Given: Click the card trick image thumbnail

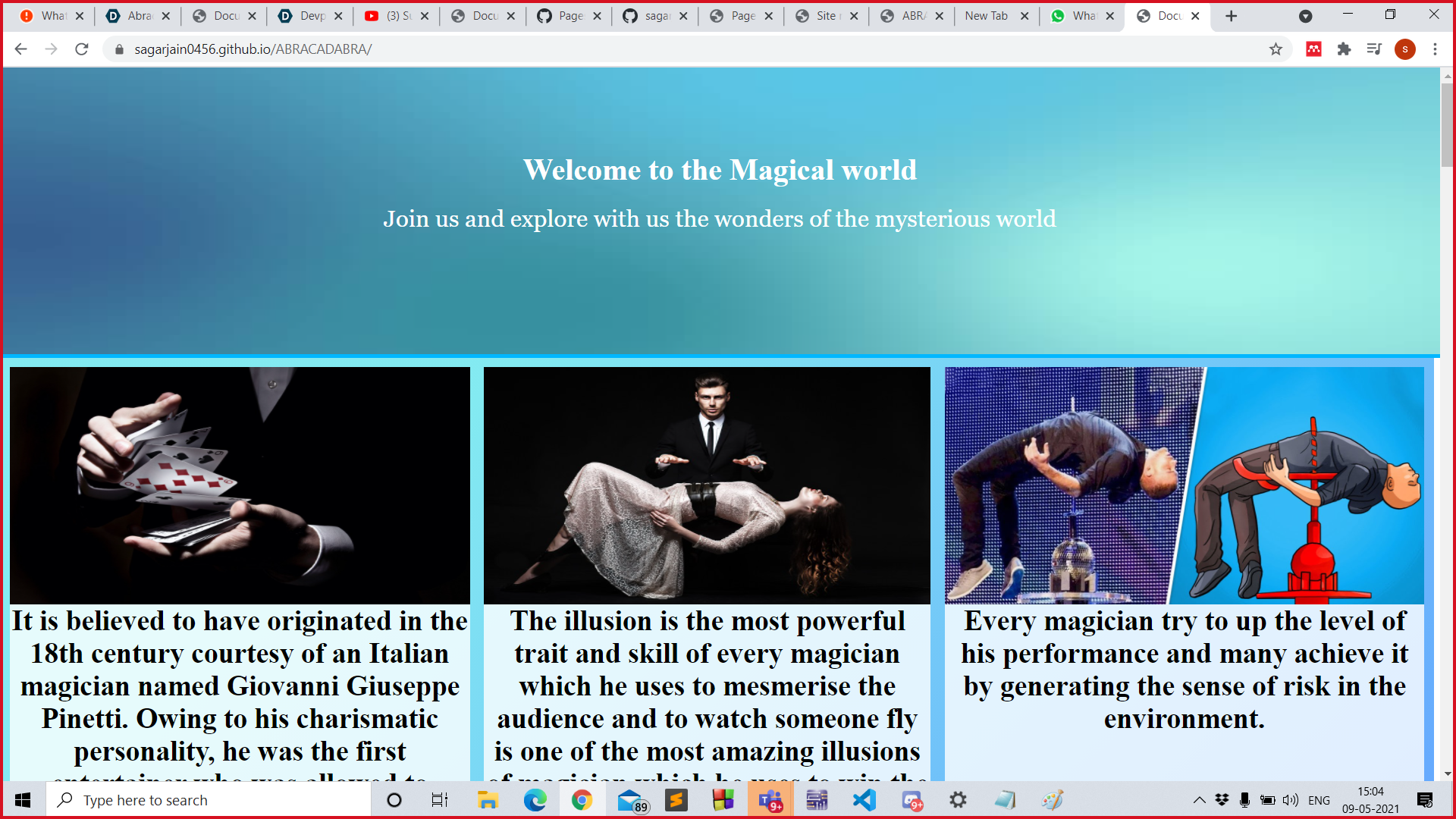Looking at the screenshot, I should tap(240, 485).
